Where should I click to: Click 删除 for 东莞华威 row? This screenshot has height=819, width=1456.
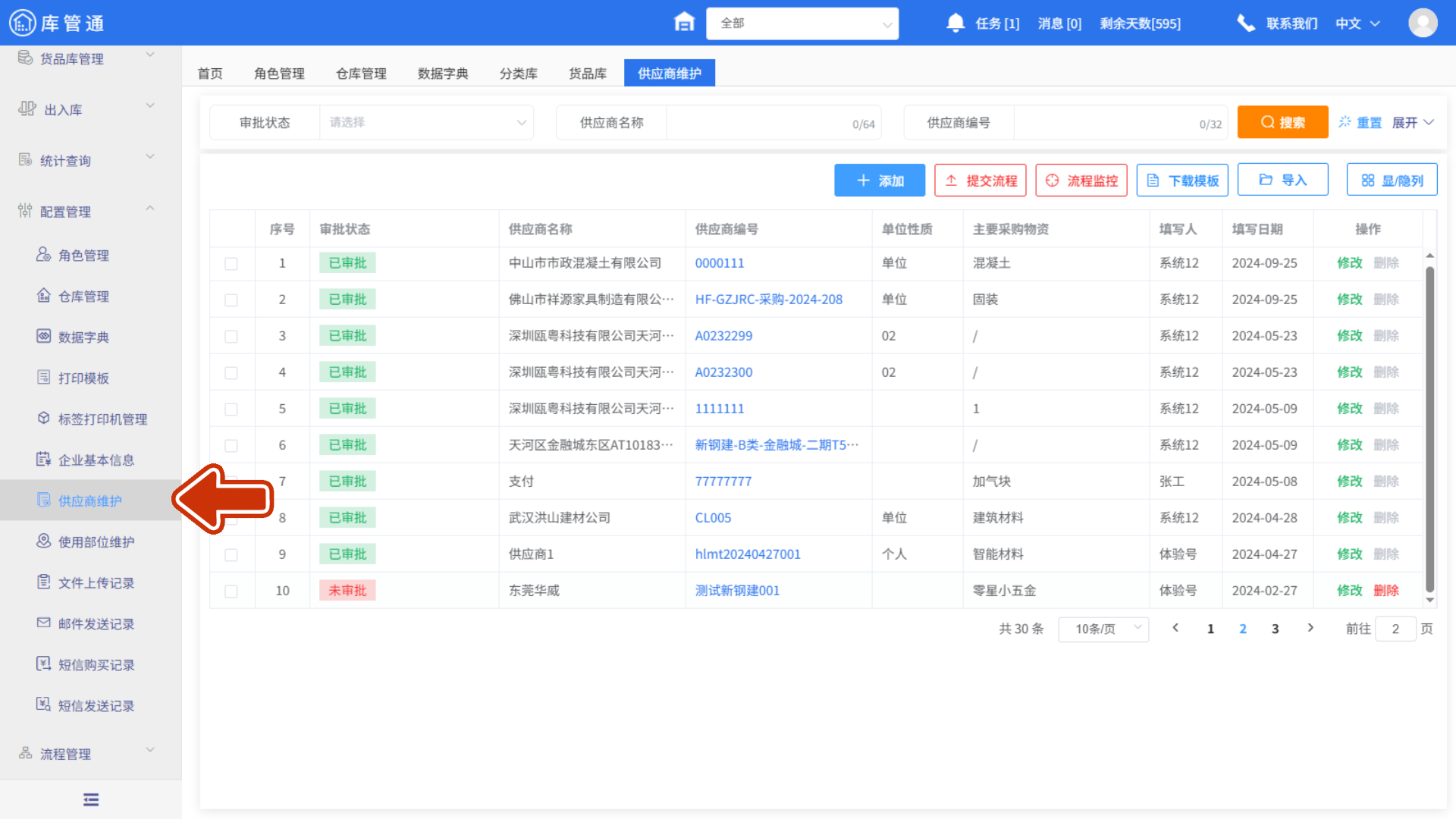[1386, 591]
